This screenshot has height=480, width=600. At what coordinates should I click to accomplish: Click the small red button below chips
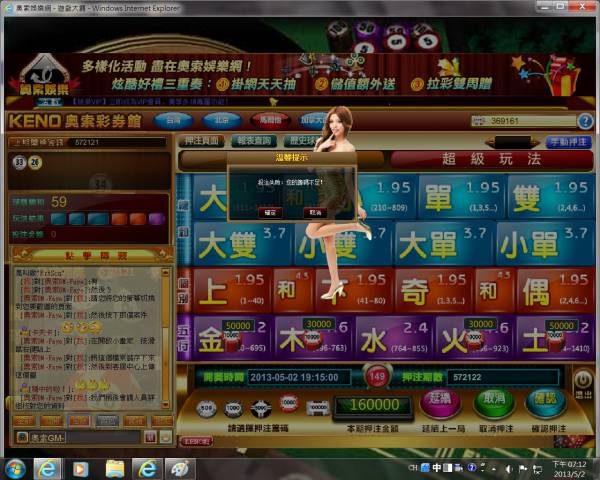[196, 441]
